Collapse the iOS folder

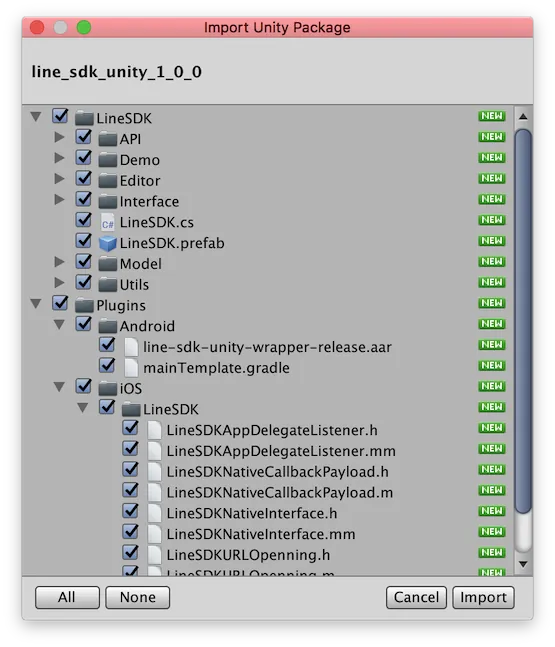(59, 387)
